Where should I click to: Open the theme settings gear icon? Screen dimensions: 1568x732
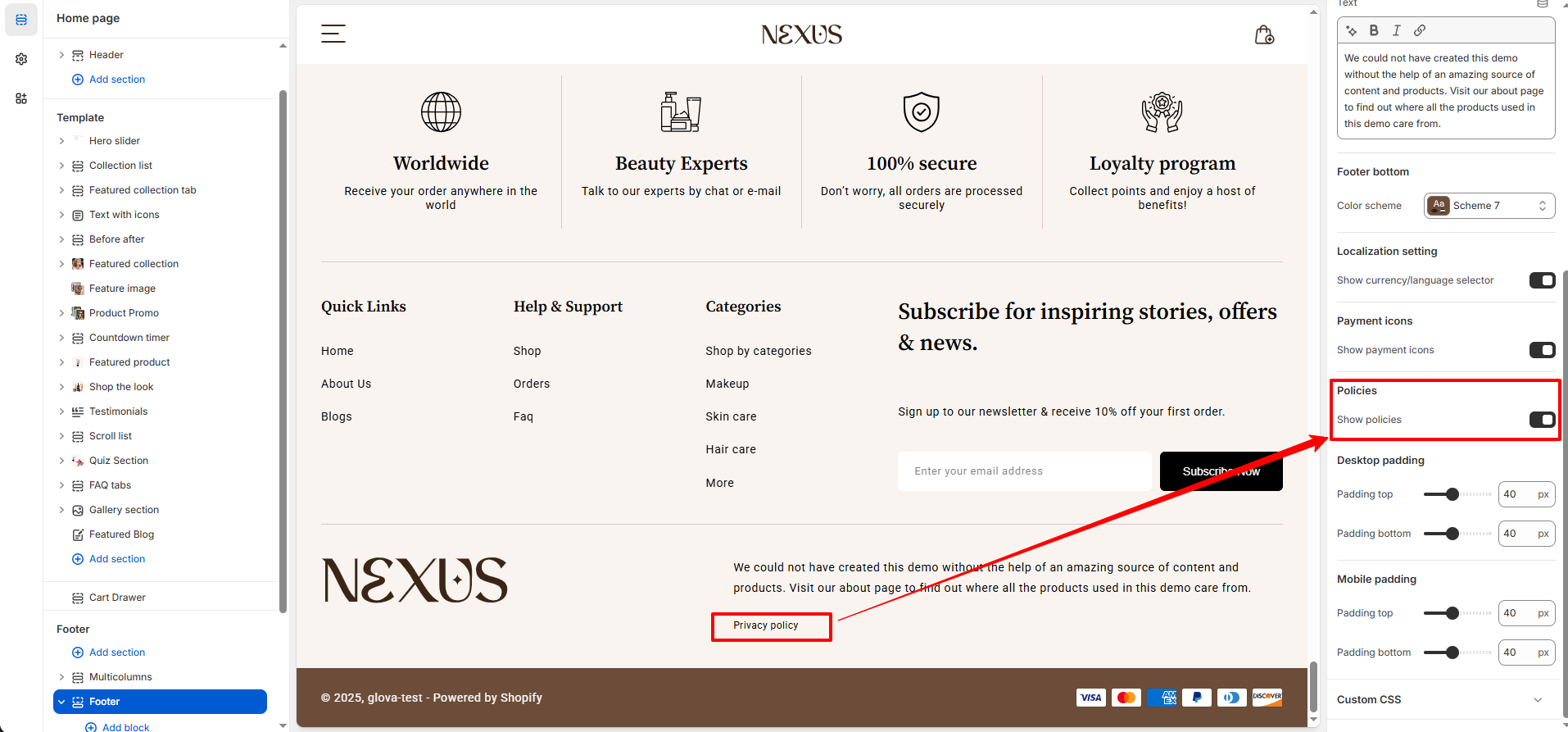[x=21, y=59]
